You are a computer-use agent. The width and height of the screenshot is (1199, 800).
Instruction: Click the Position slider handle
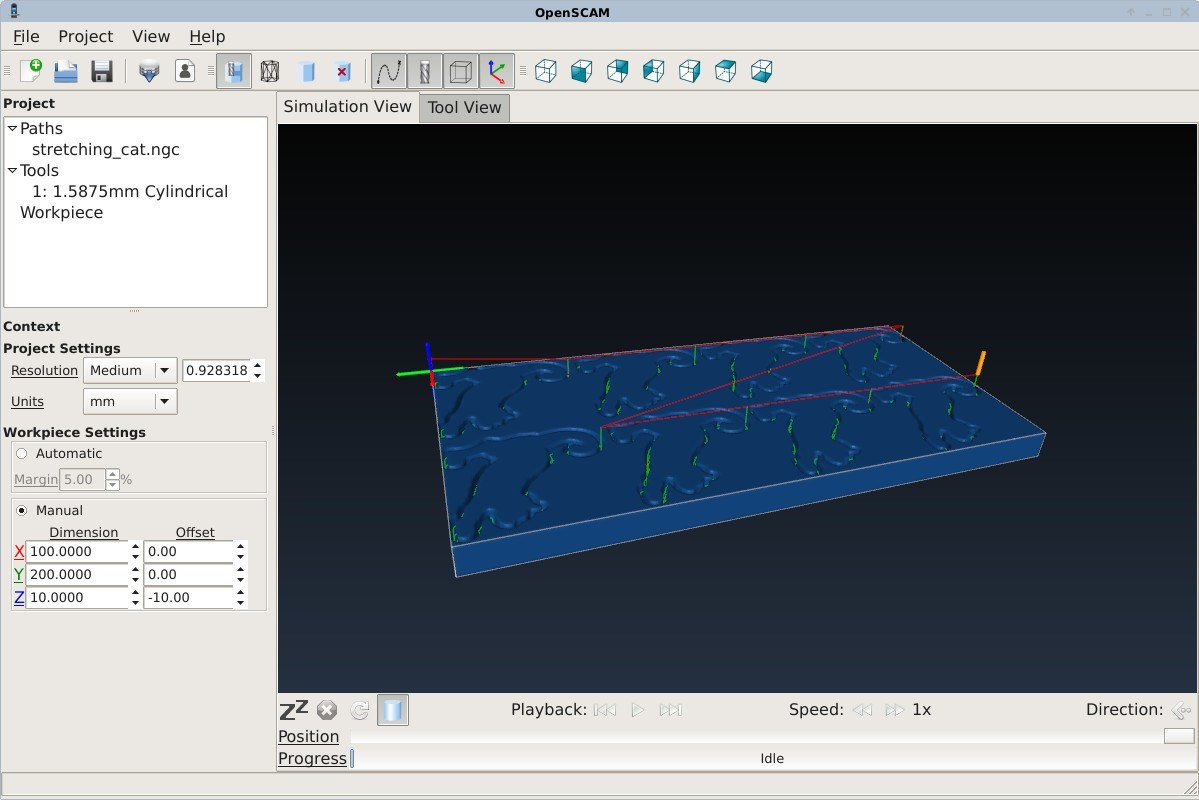tap(1179, 737)
